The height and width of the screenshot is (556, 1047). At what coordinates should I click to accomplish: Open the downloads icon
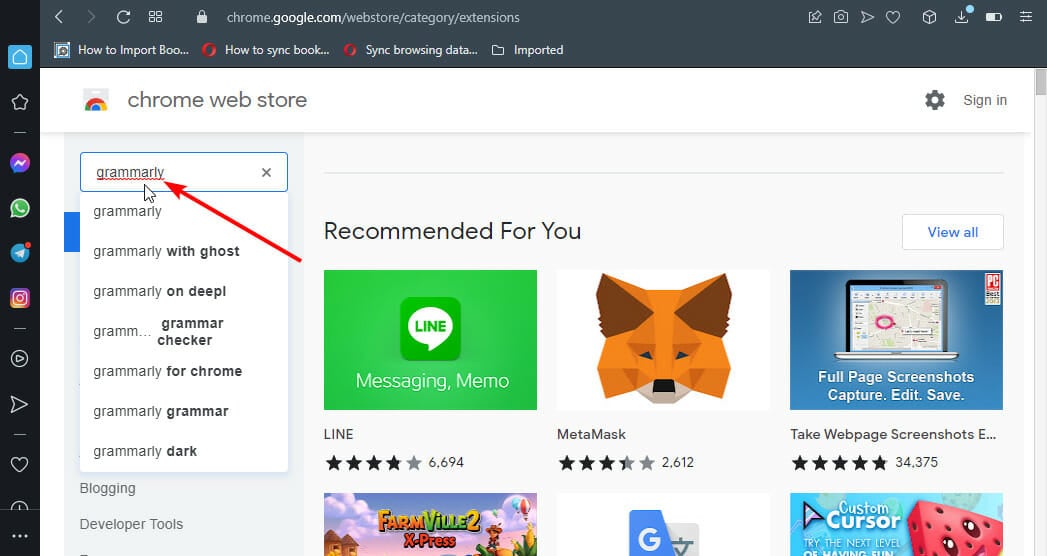[x=962, y=17]
